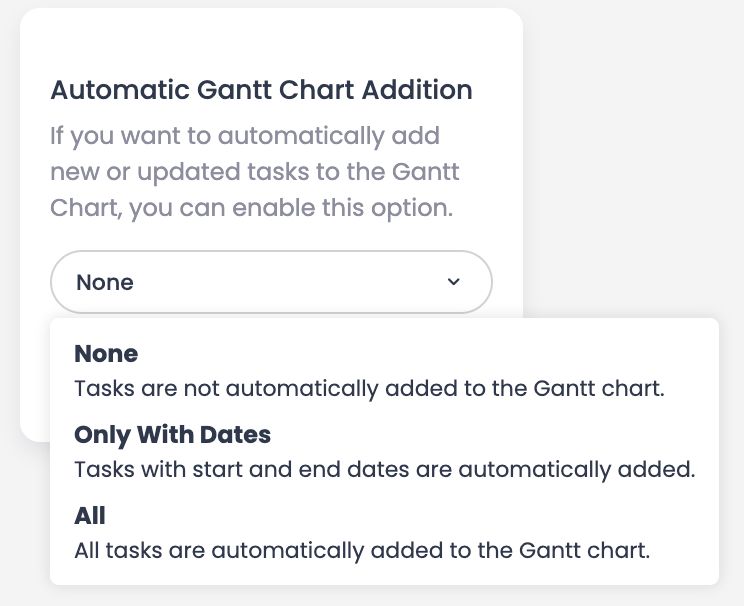Click the gray background right of the heading
The width and height of the screenshot is (744, 606).
pos(630,90)
